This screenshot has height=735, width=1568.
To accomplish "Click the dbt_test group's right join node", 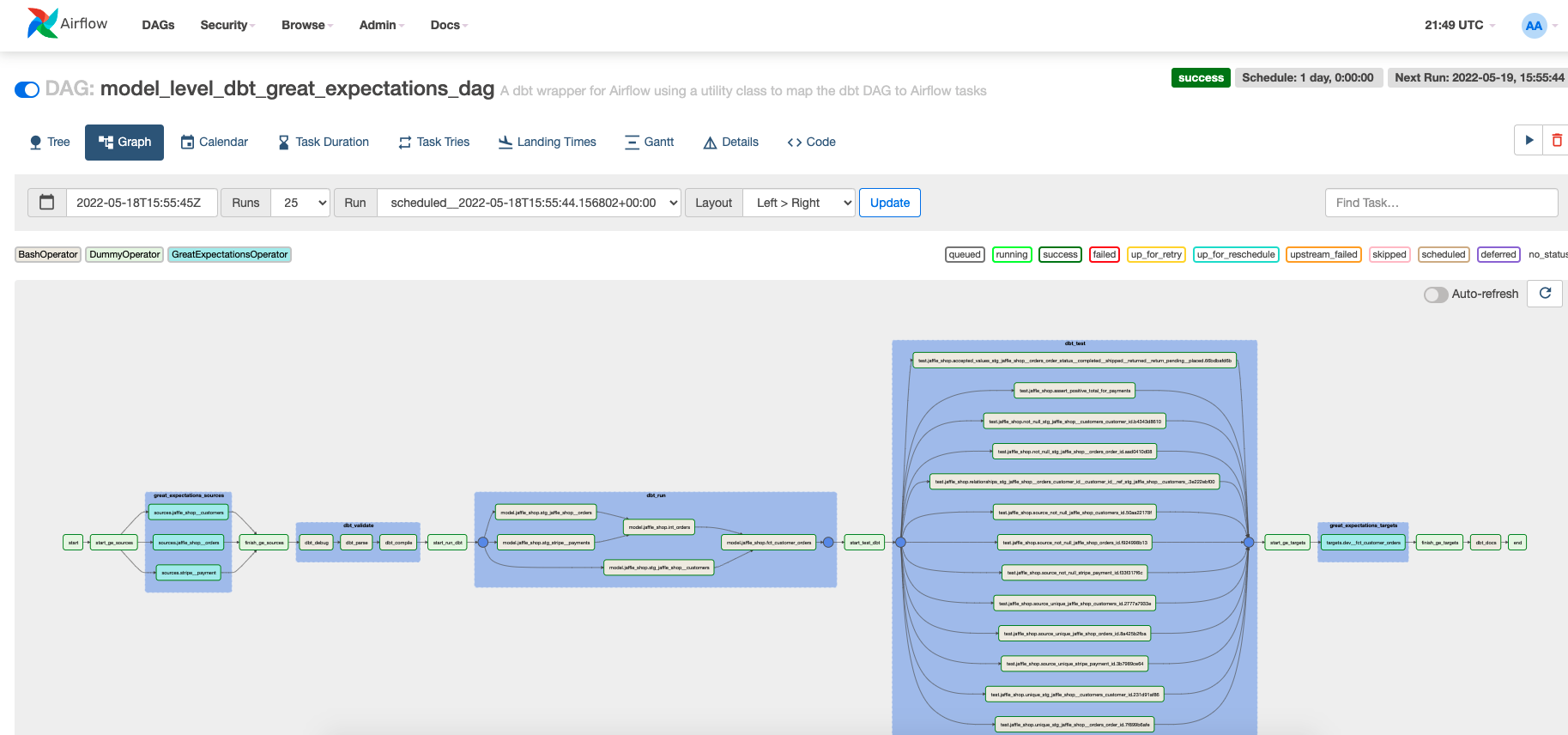I will 1249,543.
